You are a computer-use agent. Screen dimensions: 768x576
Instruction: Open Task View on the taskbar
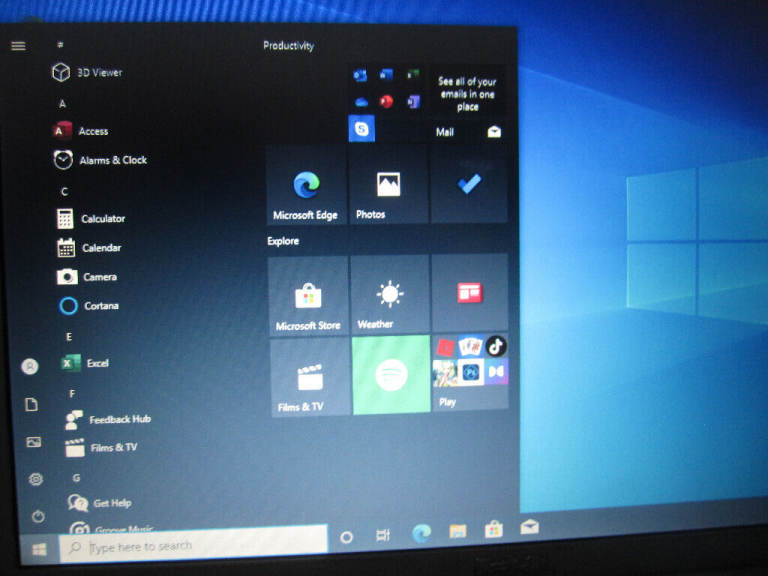[x=382, y=536]
